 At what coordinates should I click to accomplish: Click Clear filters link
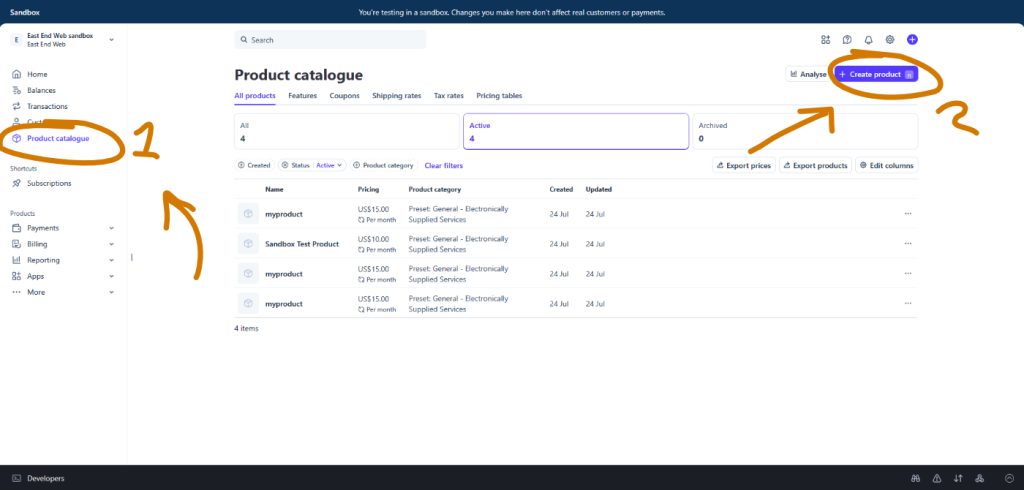point(443,165)
